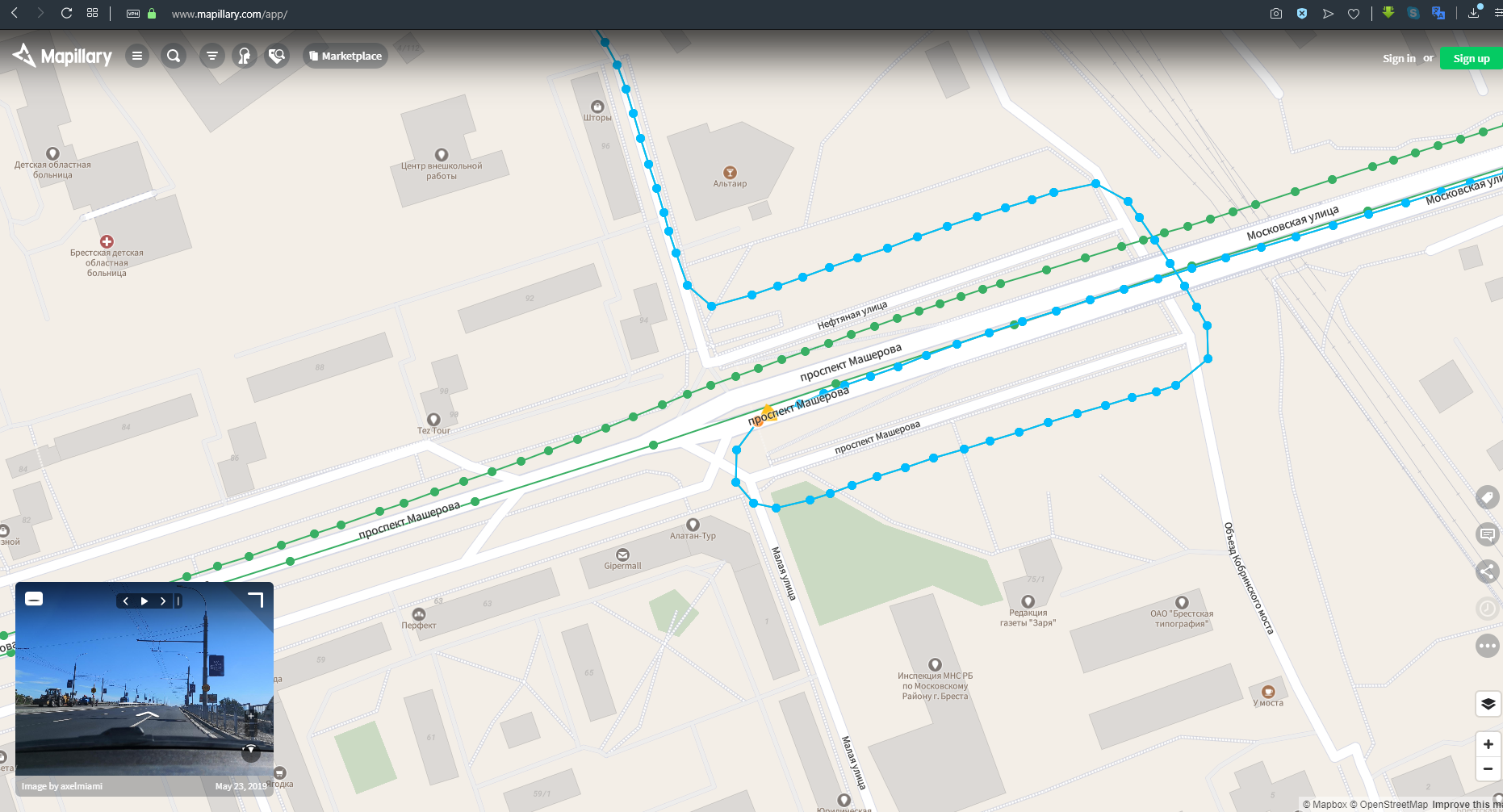Open the comments speech-bubble icon
Screen dimensions: 1503x812
[x=1488, y=534]
